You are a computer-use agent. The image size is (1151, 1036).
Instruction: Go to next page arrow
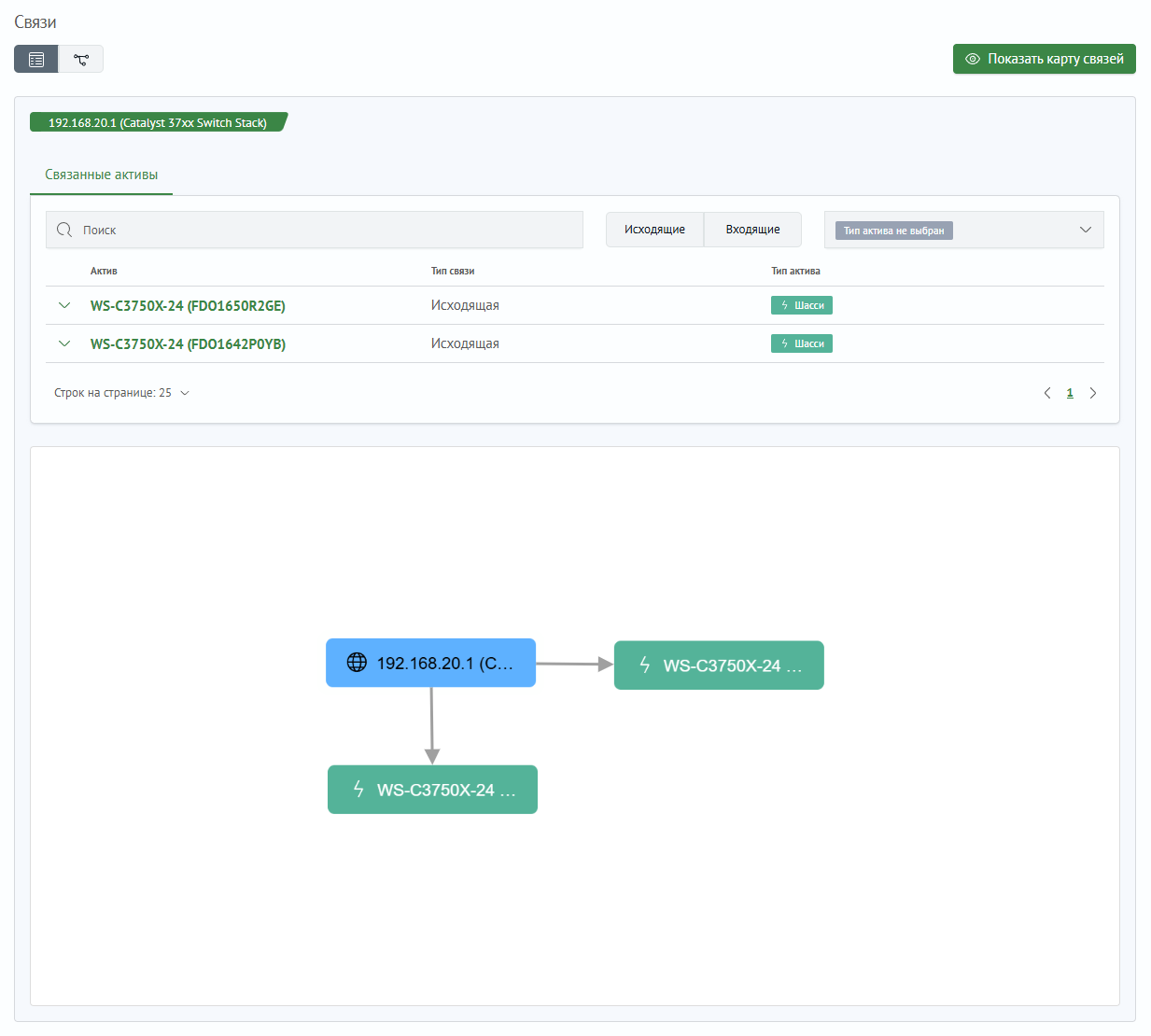click(1093, 393)
